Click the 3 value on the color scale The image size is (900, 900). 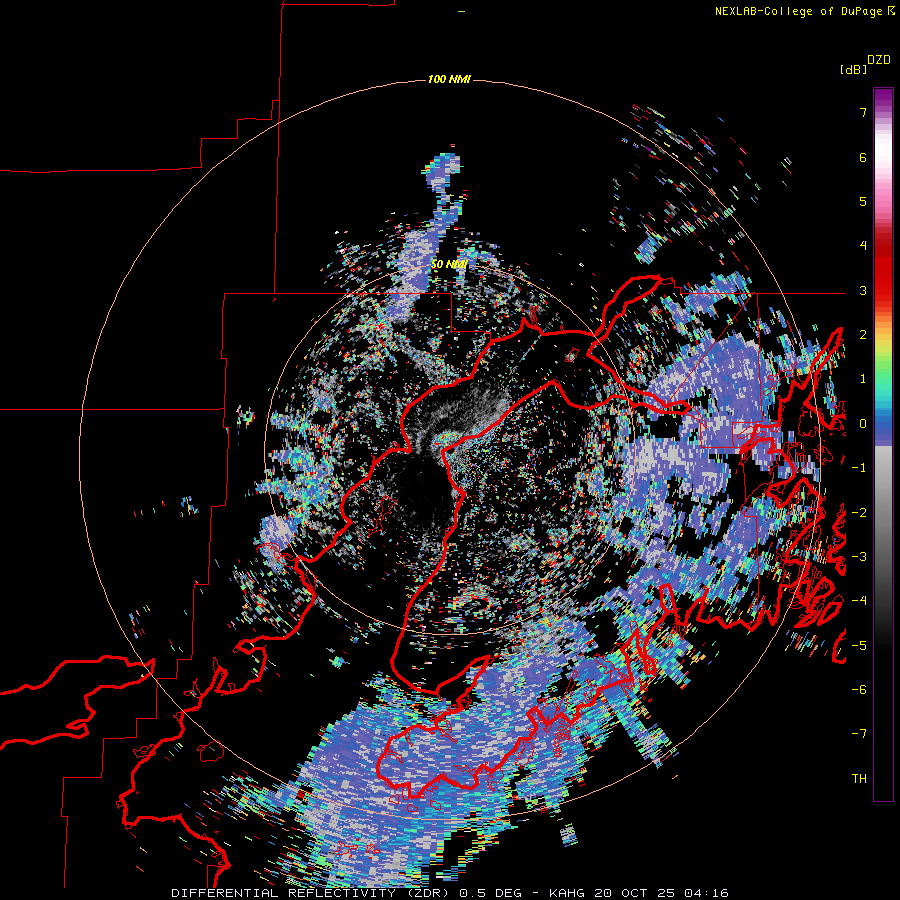863,290
